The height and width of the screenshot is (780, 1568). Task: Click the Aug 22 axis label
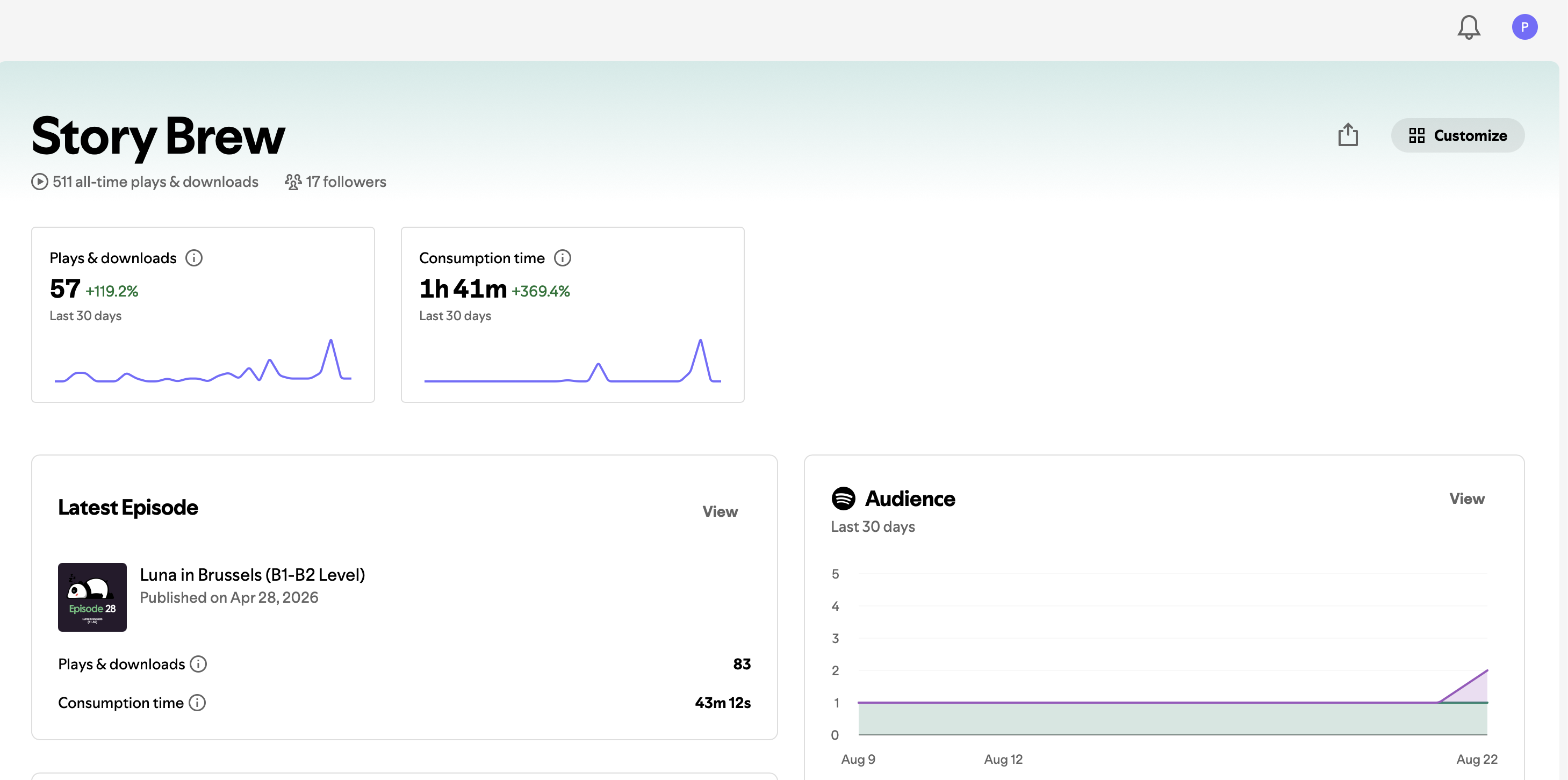point(1477,759)
